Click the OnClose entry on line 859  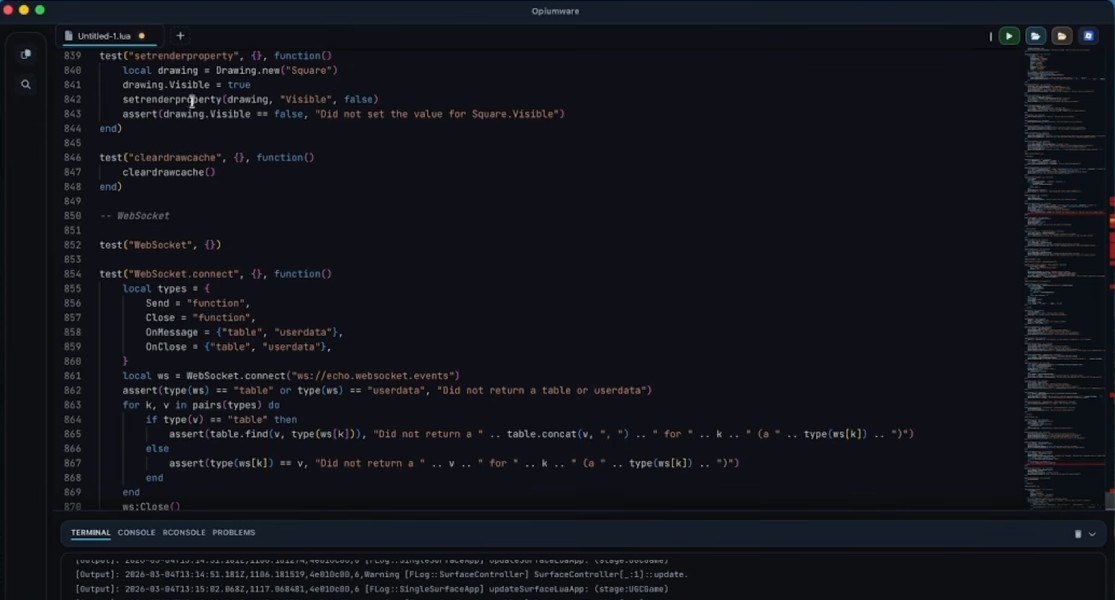click(239, 347)
